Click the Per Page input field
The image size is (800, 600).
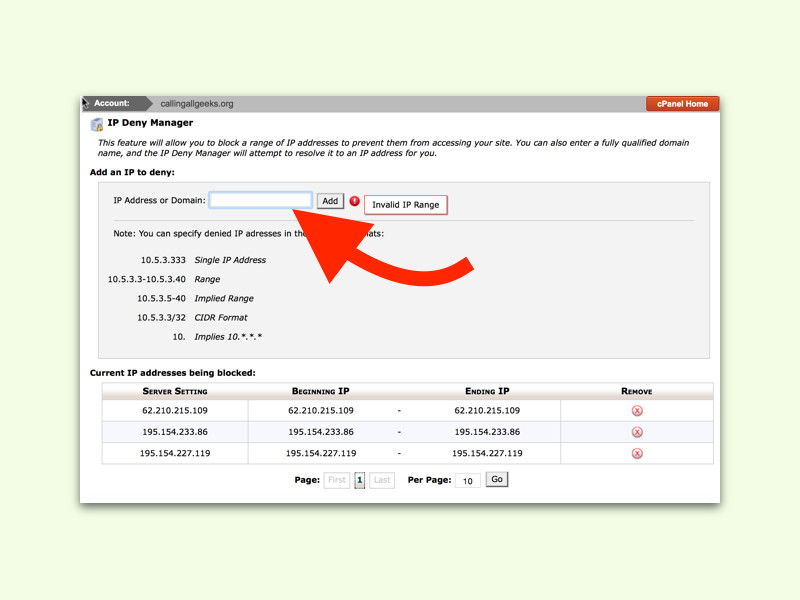coord(467,481)
